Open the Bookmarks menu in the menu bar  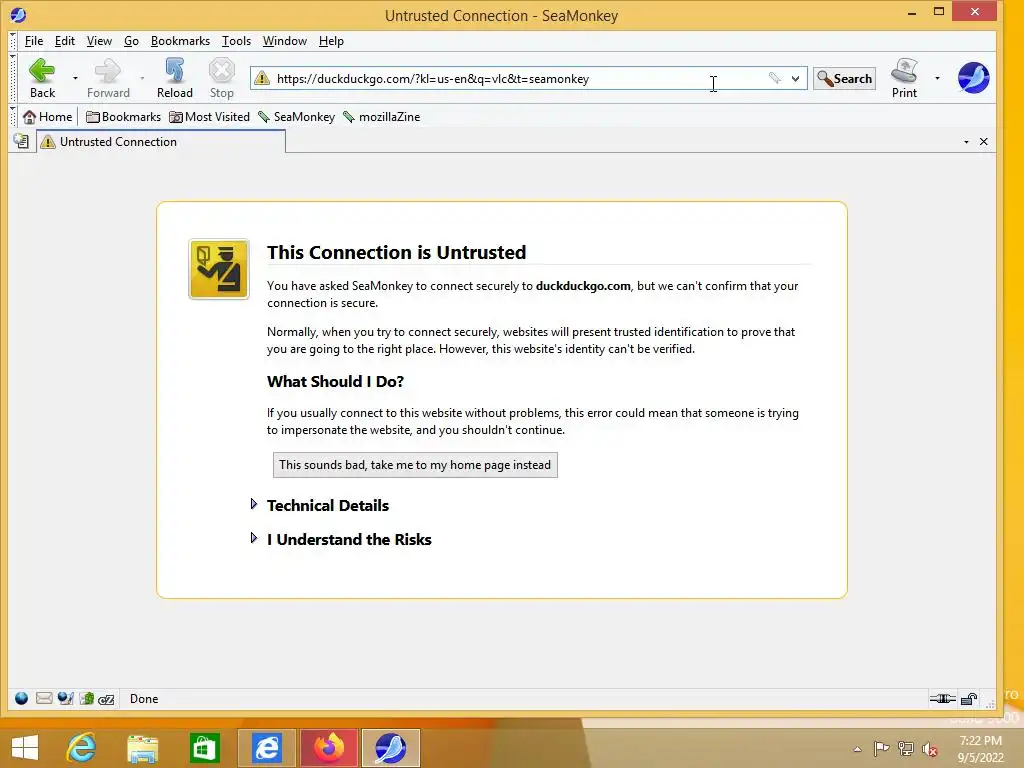click(x=180, y=41)
